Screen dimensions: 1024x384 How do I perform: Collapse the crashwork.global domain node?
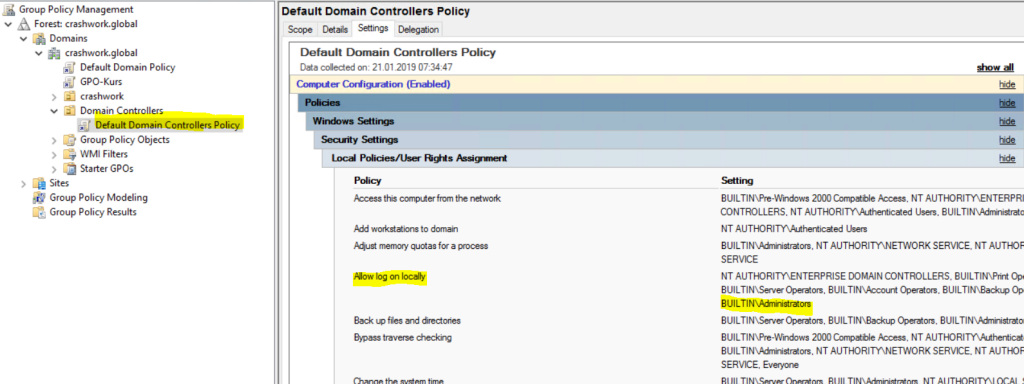[39, 52]
